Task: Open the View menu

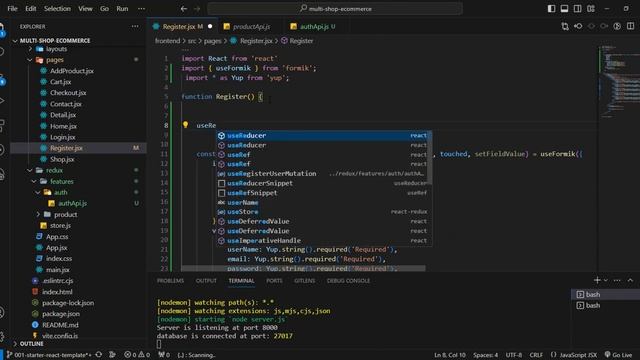Action: pos(85,9)
